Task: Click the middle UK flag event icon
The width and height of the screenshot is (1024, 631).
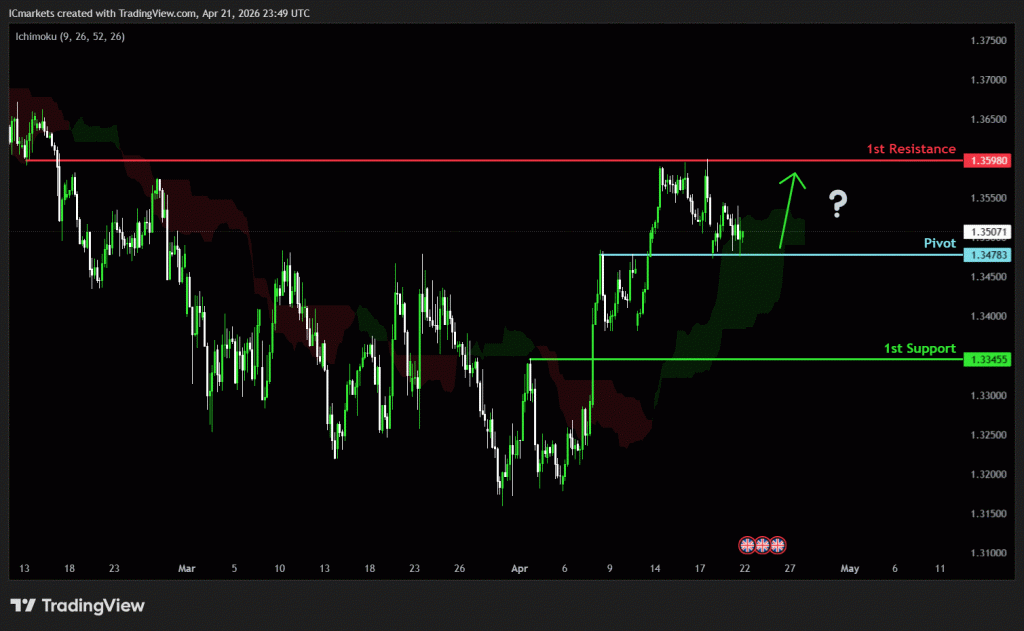Action: (x=762, y=545)
